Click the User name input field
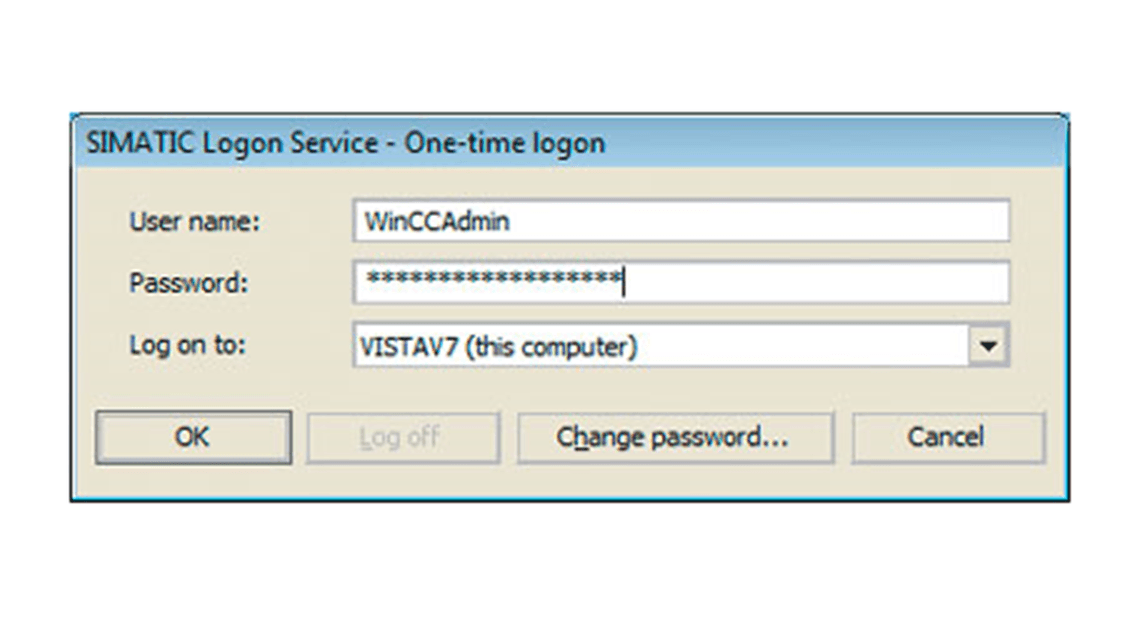The image size is (1125, 633). pyautogui.click(x=681, y=220)
